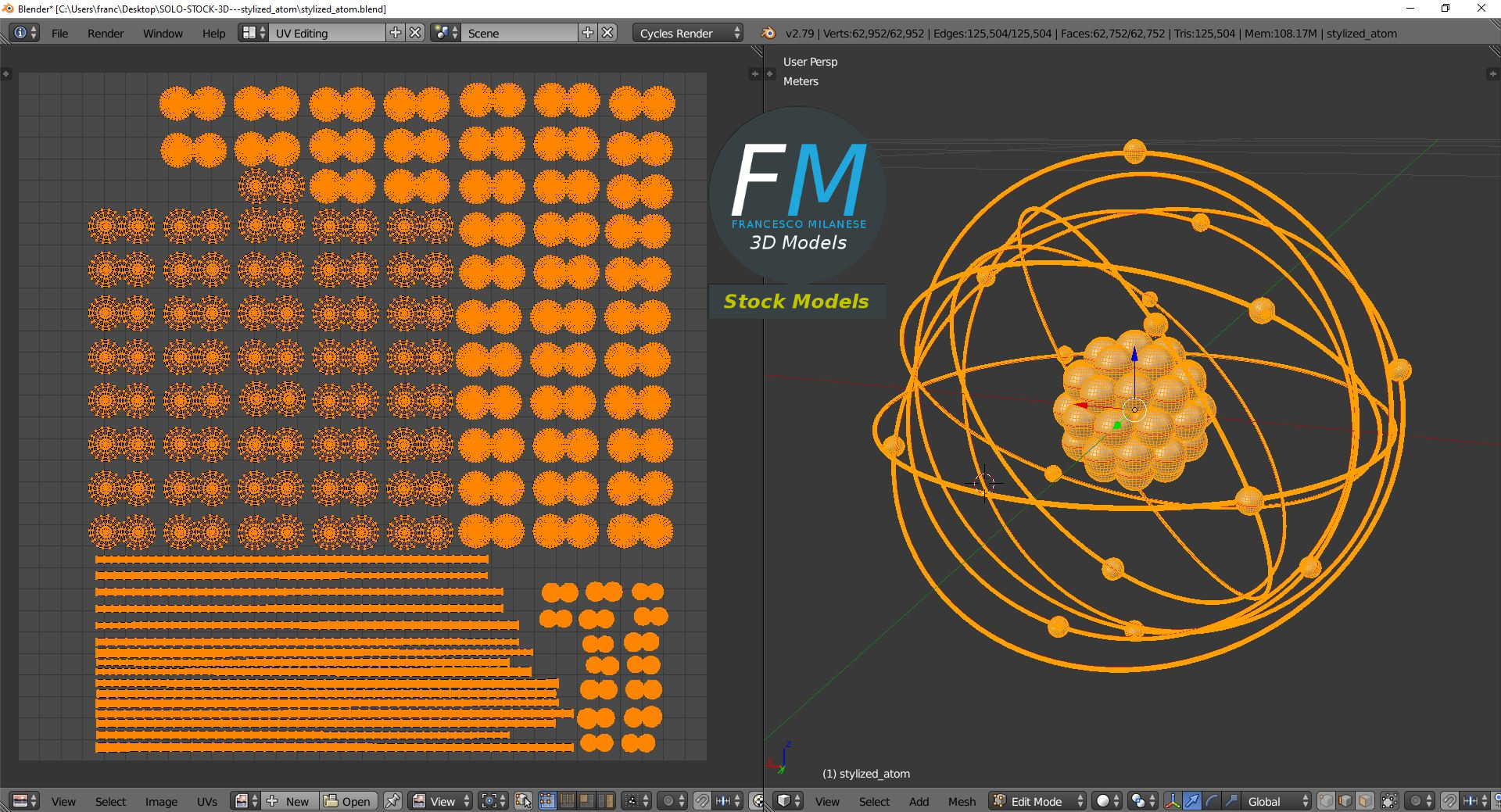Open the Render menu
Viewport: 1501px width, 812px height.
tap(106, 33)
